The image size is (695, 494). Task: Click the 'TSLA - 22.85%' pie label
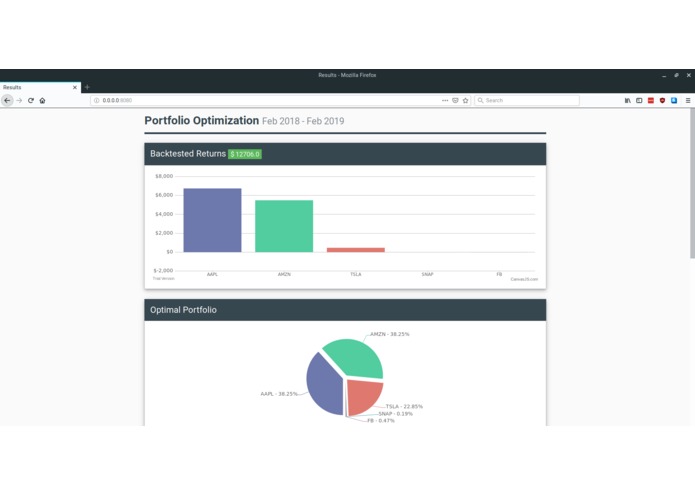pyautogui.click(x=404, y=406)
